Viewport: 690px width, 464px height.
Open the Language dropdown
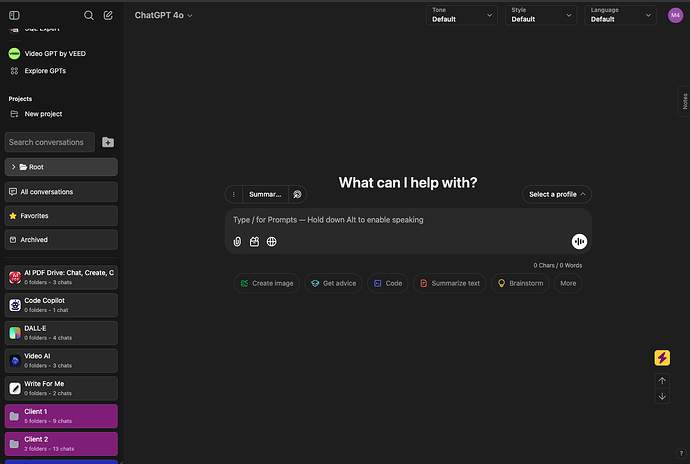(x=620, y=15)
